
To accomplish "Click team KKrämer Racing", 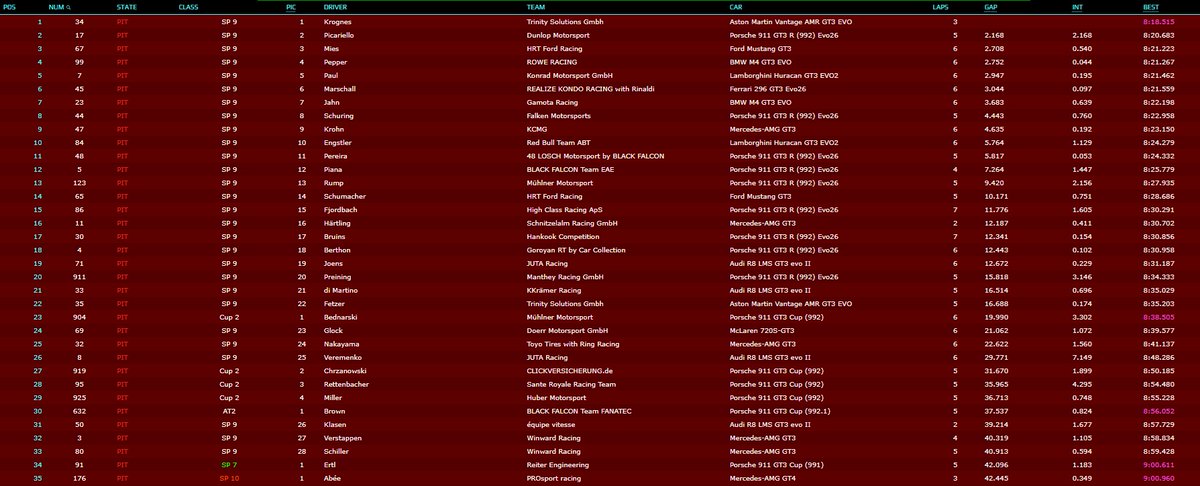I will coord(557,290).
